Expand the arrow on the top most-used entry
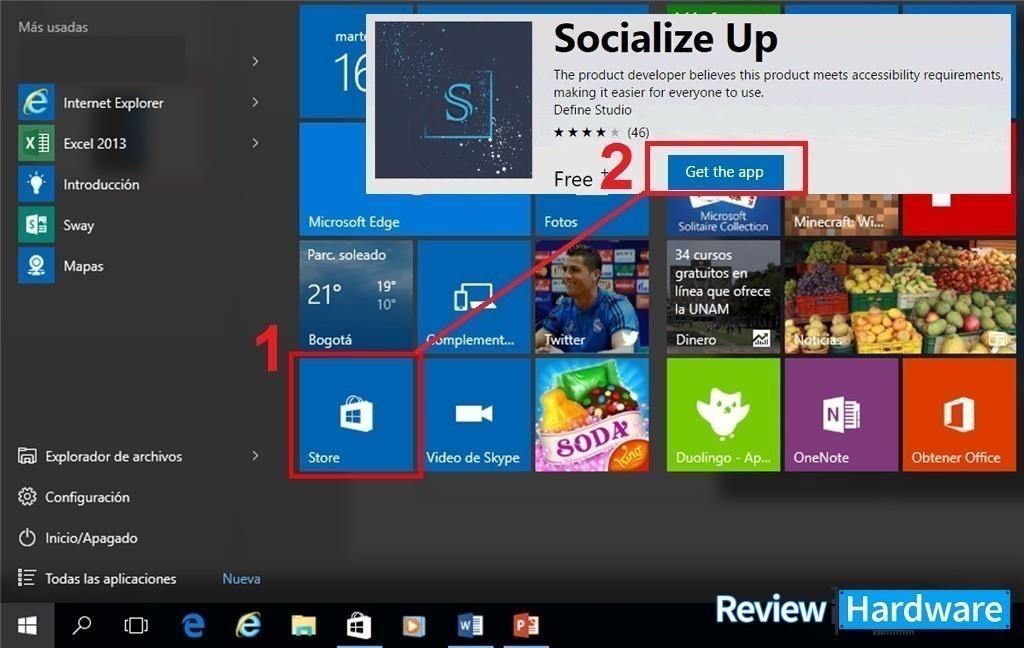 pyautogui.click(x=255, y=61)
